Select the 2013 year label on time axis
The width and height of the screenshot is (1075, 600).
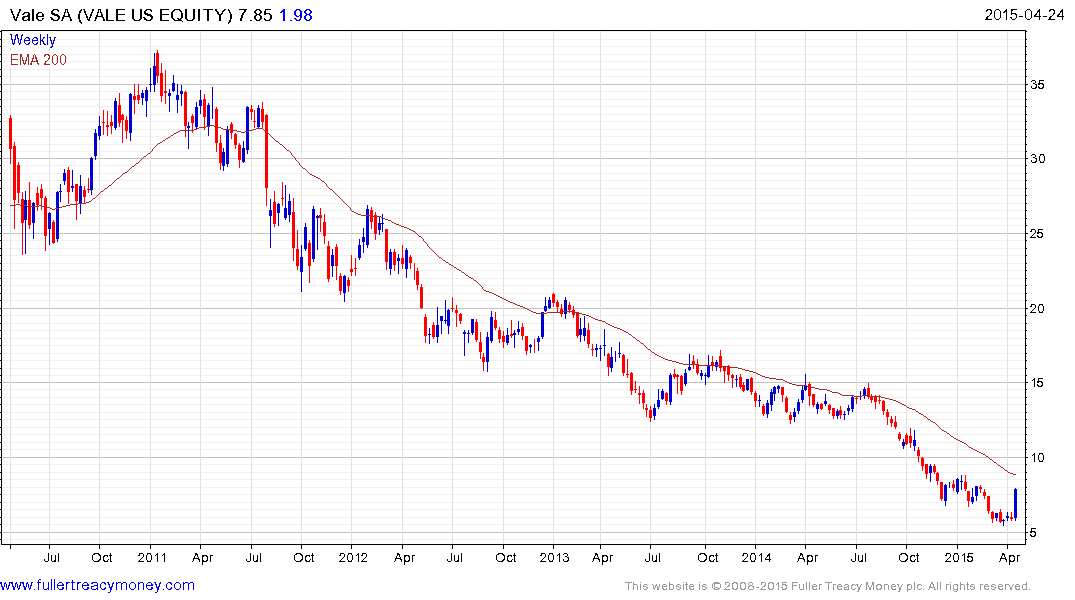[554, 557]
